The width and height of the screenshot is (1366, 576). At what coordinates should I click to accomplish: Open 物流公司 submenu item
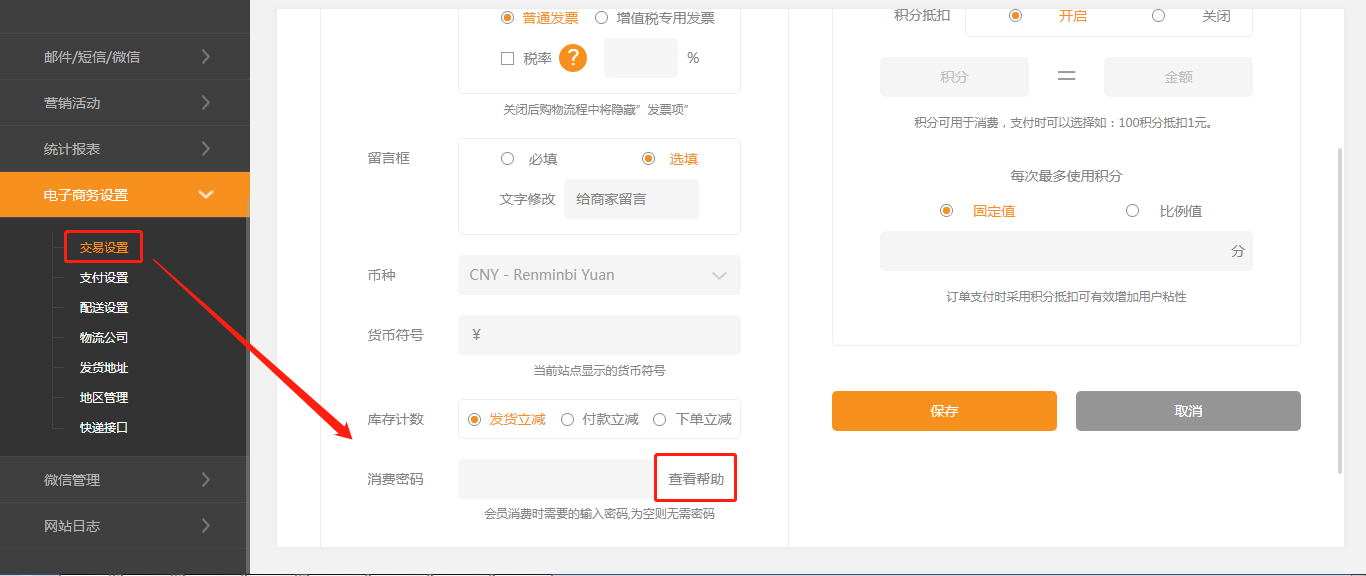104,338
